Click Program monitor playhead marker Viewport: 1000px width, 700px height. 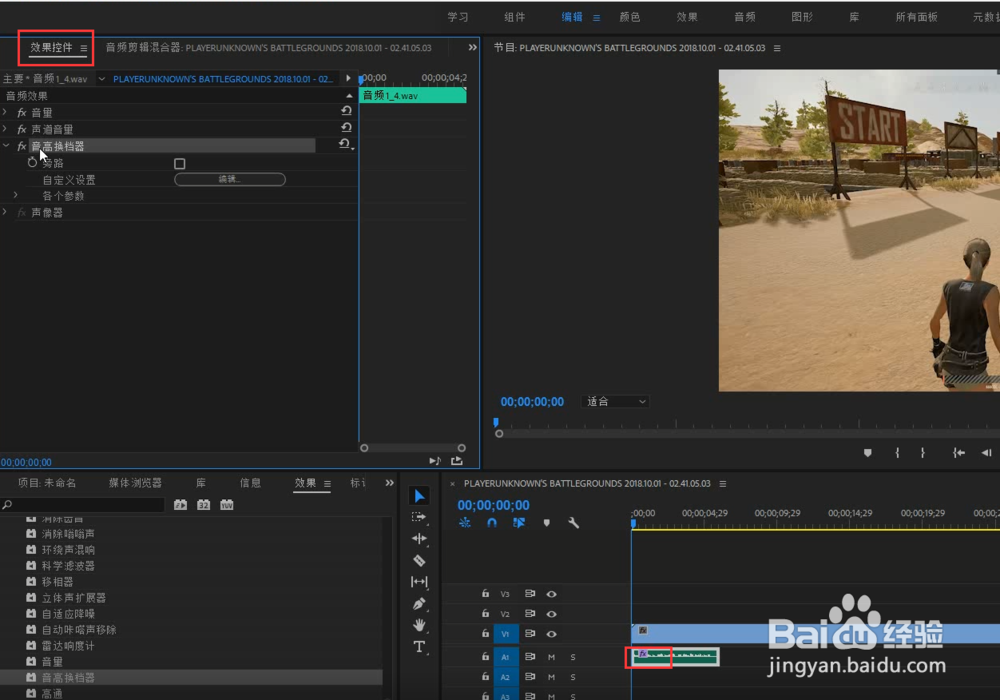tap(496, 422)
